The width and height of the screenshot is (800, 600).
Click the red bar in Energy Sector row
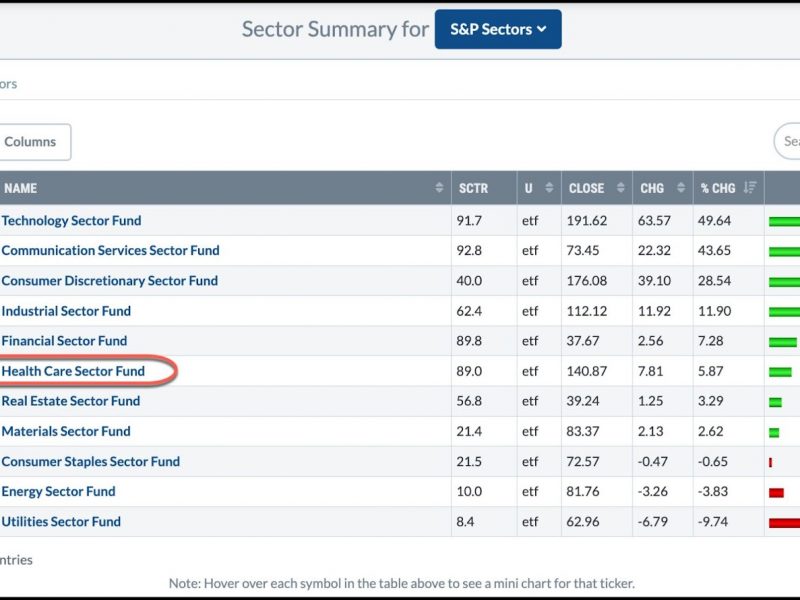pos(776,492)
